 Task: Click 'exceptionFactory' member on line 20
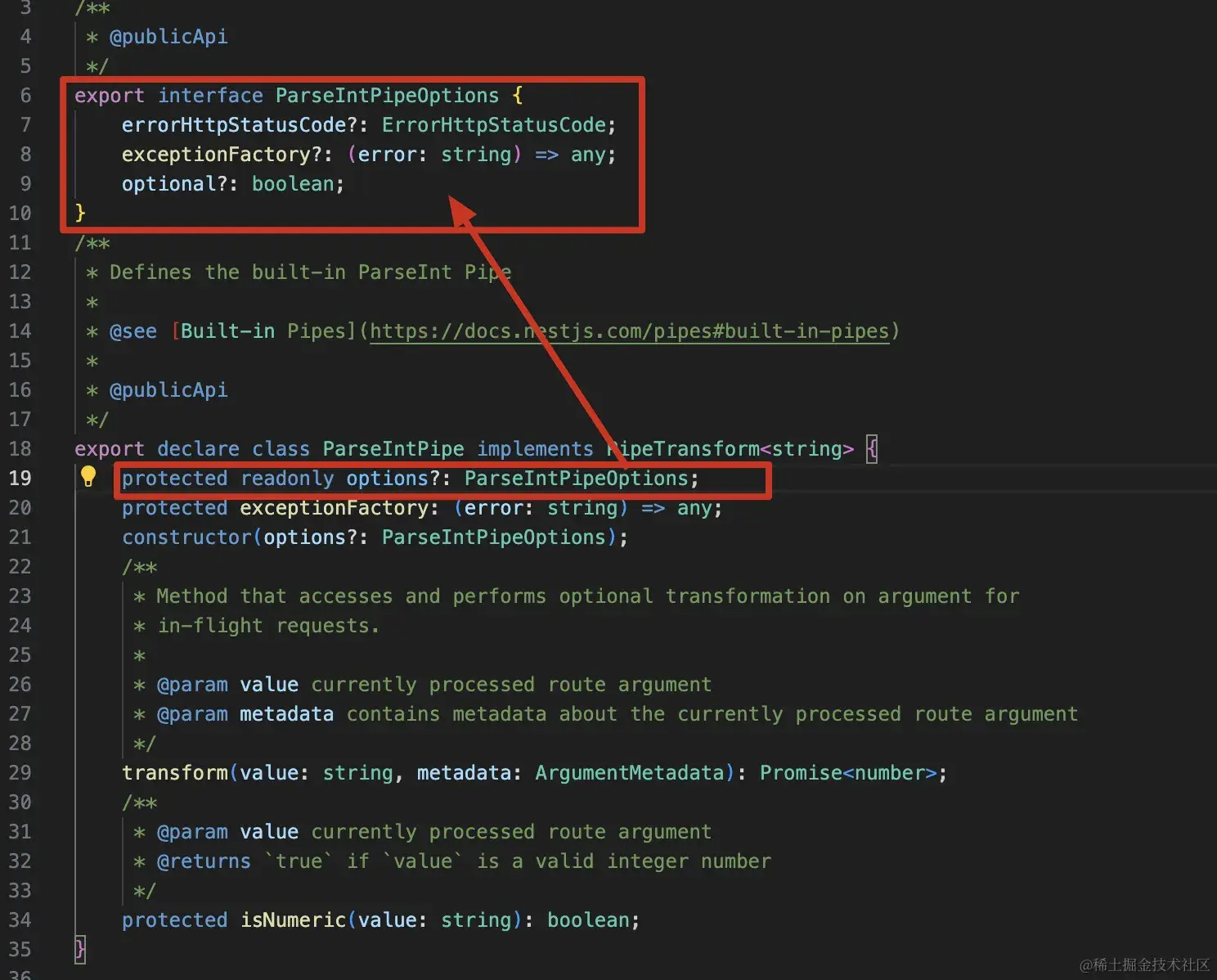point(334,508)
